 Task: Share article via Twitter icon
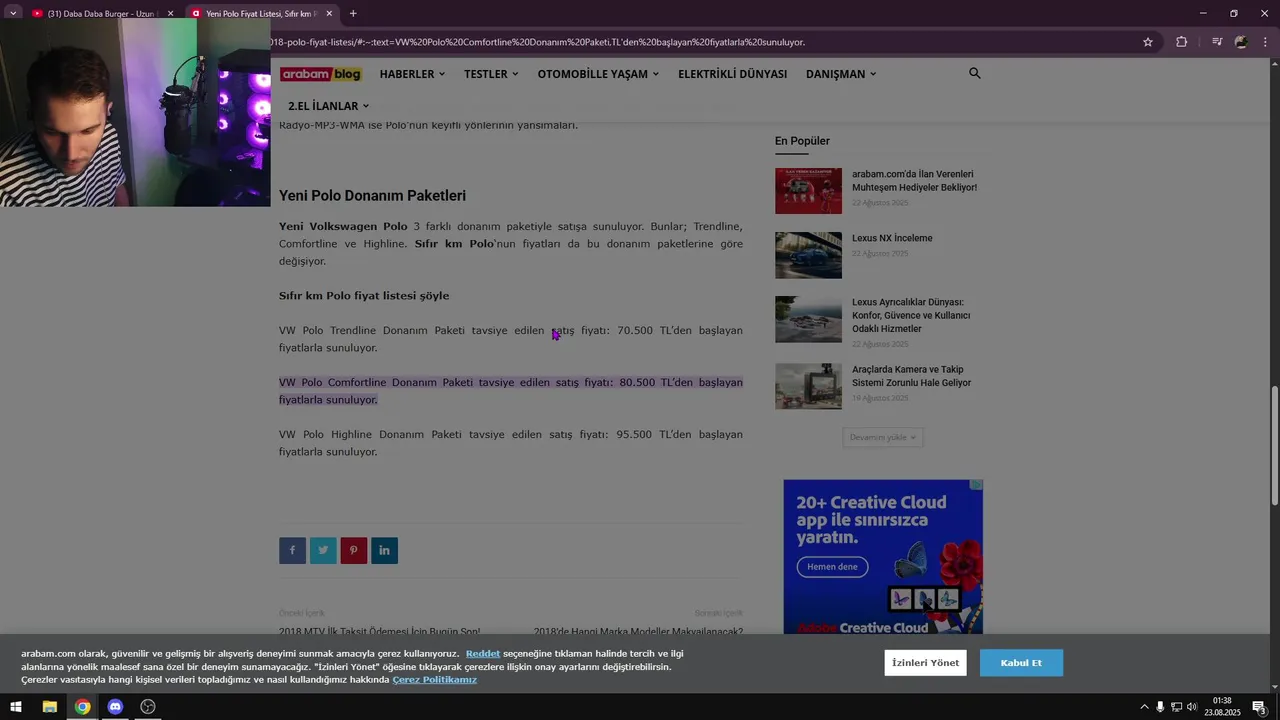click(x=323, y=550)
